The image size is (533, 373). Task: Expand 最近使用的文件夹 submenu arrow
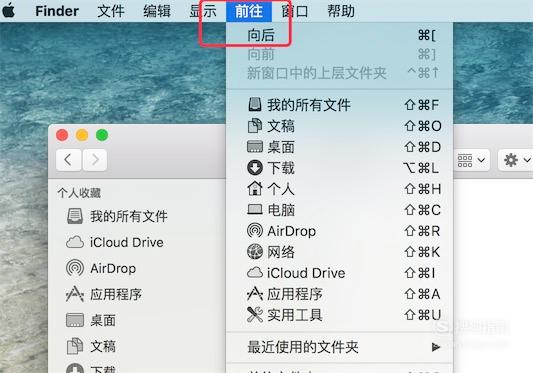435,347
